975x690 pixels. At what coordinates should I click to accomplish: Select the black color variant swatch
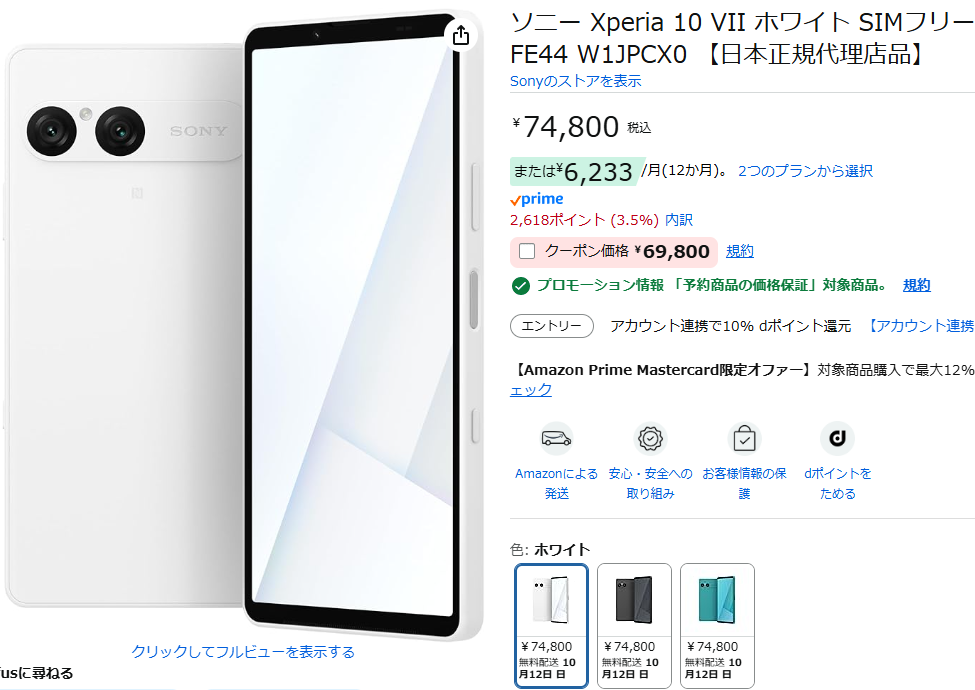coord(634,625)
